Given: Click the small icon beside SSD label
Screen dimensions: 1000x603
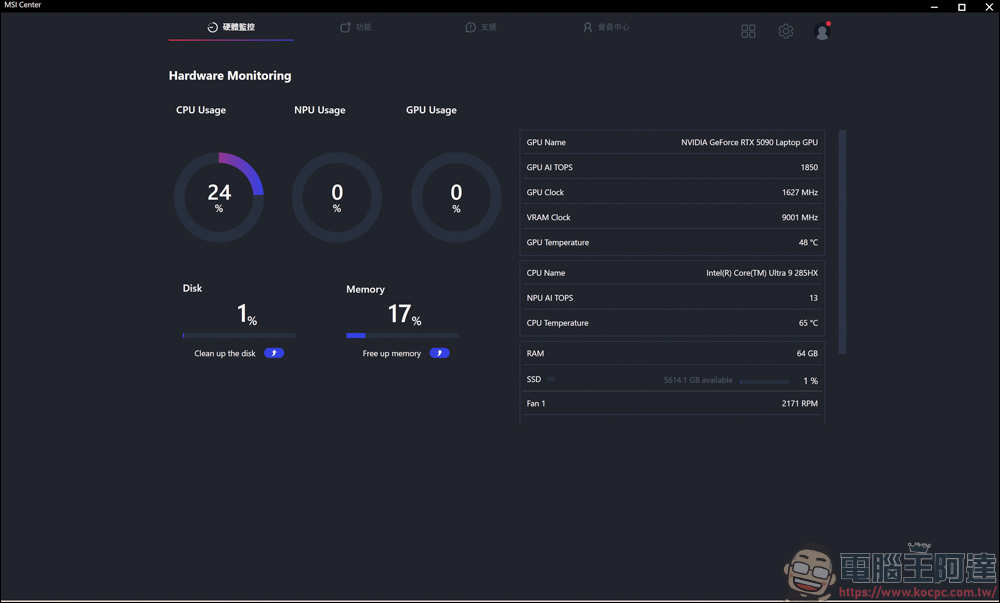Looking at the screenshot, I should tap(551, 380).
